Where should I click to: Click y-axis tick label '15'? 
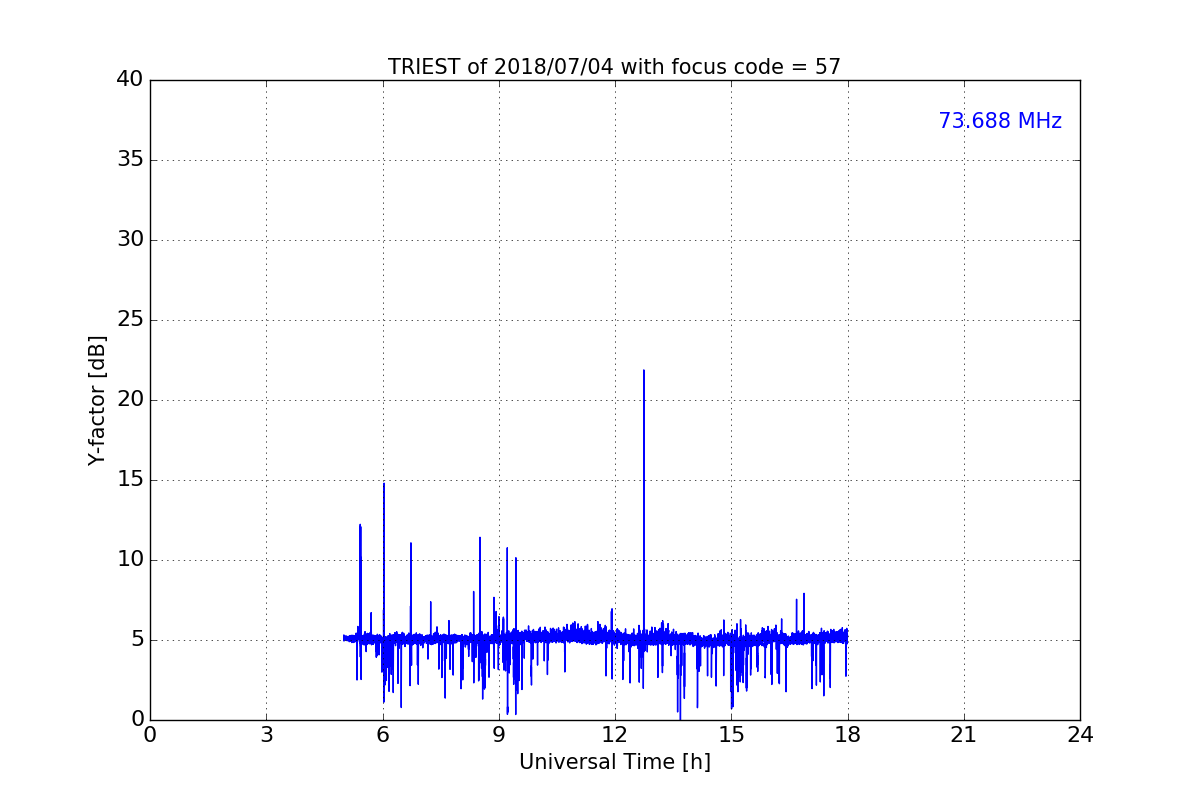coord(130,479)
